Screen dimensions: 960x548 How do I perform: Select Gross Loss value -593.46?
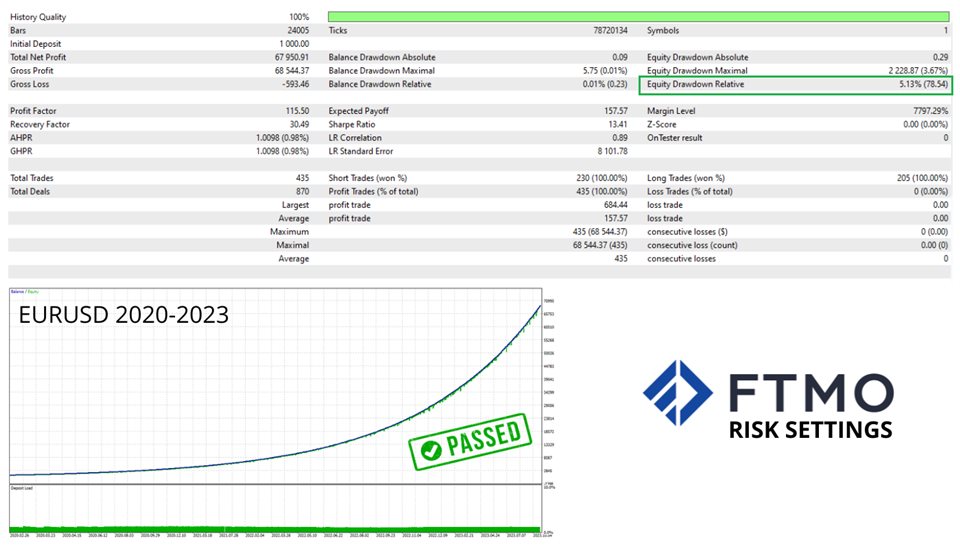(296, 84)
